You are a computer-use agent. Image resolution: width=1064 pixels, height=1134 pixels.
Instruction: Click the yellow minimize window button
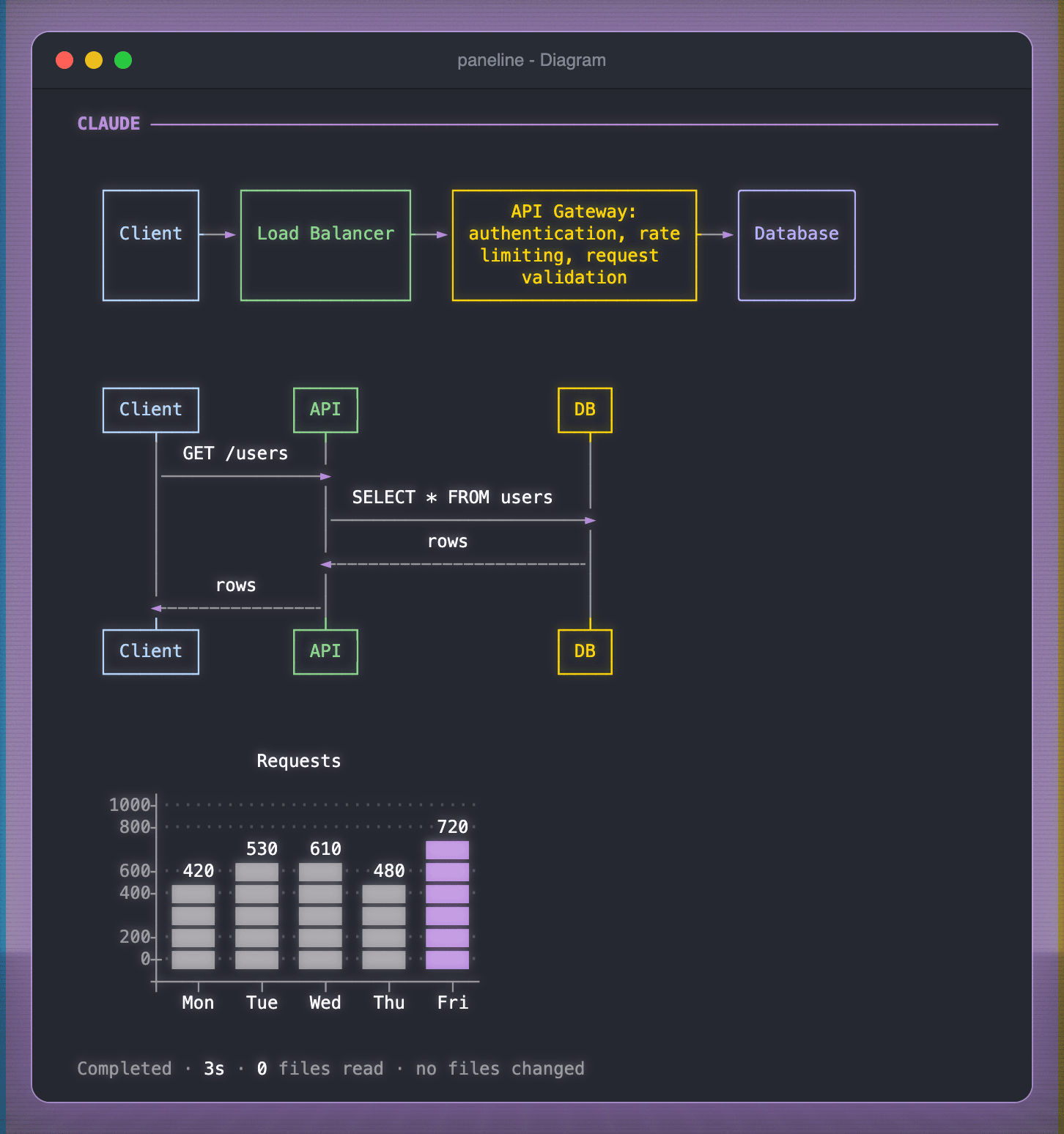pyautogui.click(x=94, y=60)
